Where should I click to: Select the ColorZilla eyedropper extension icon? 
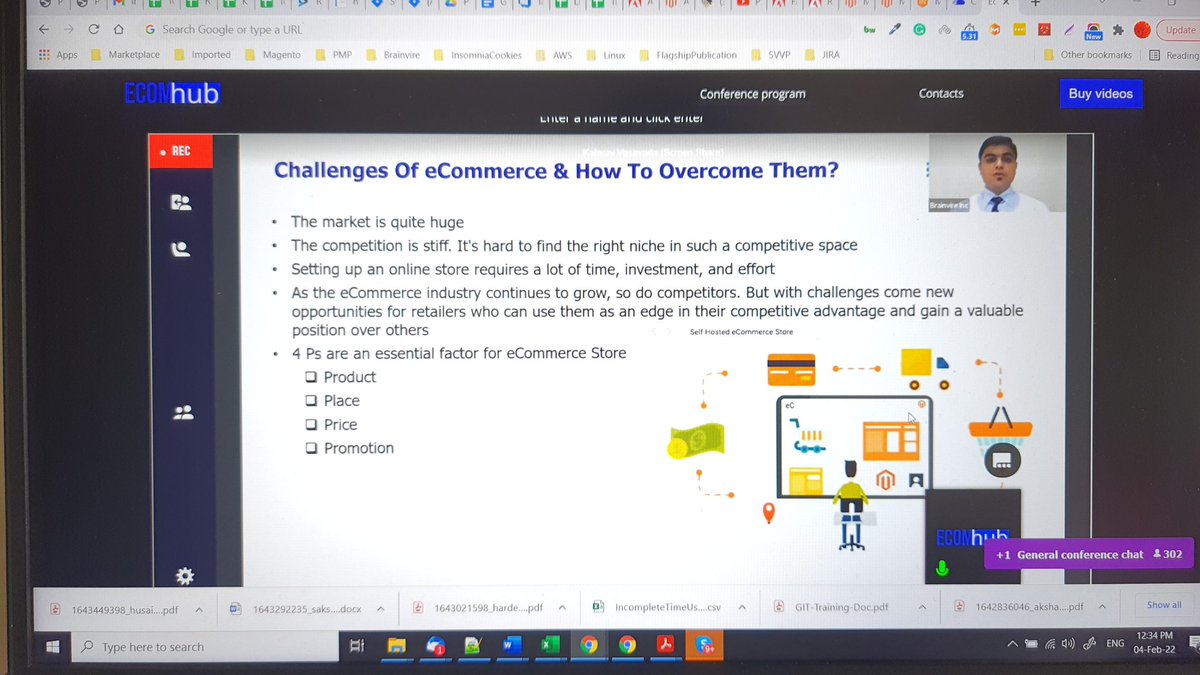(894, 30)
